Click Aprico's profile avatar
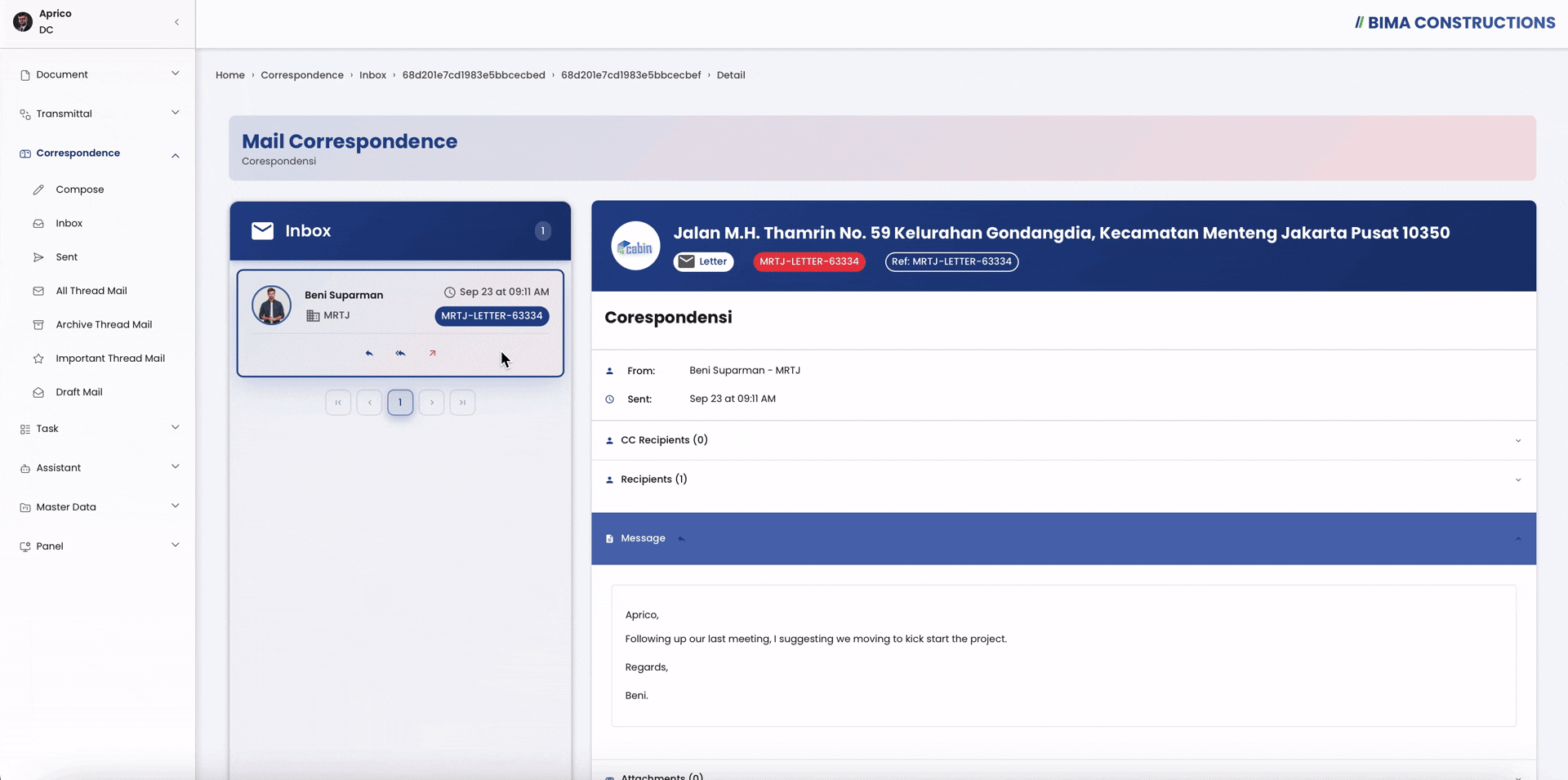The image size is (1568, 780). pos(23,22)
